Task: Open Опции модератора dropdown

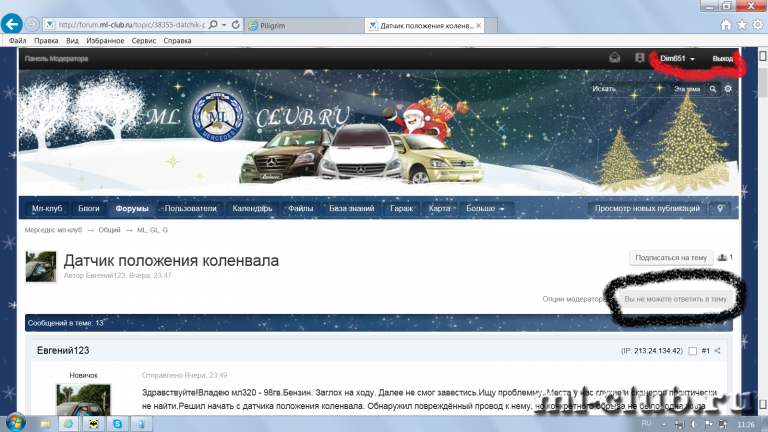Action: pyautogui.click(x=573, y=299)
